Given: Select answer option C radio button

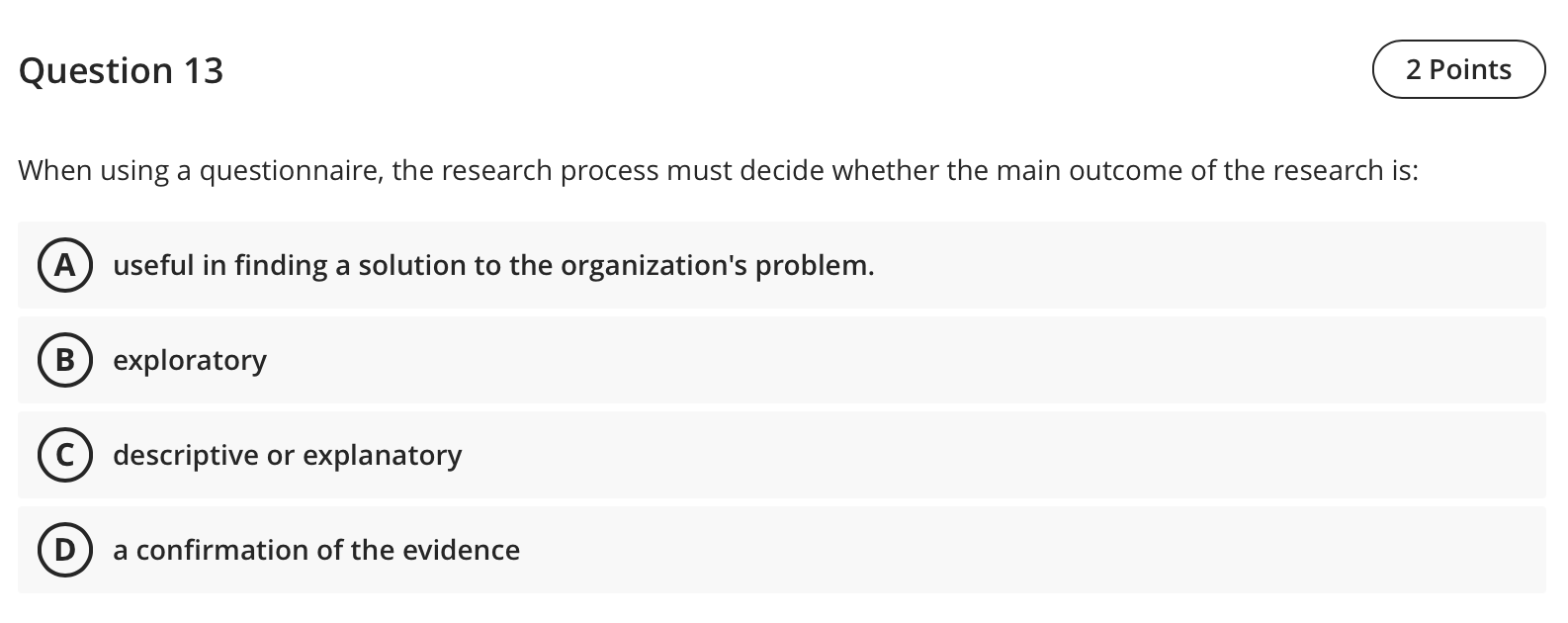Looking at the screenshot, I should click(x=65, y=455).
